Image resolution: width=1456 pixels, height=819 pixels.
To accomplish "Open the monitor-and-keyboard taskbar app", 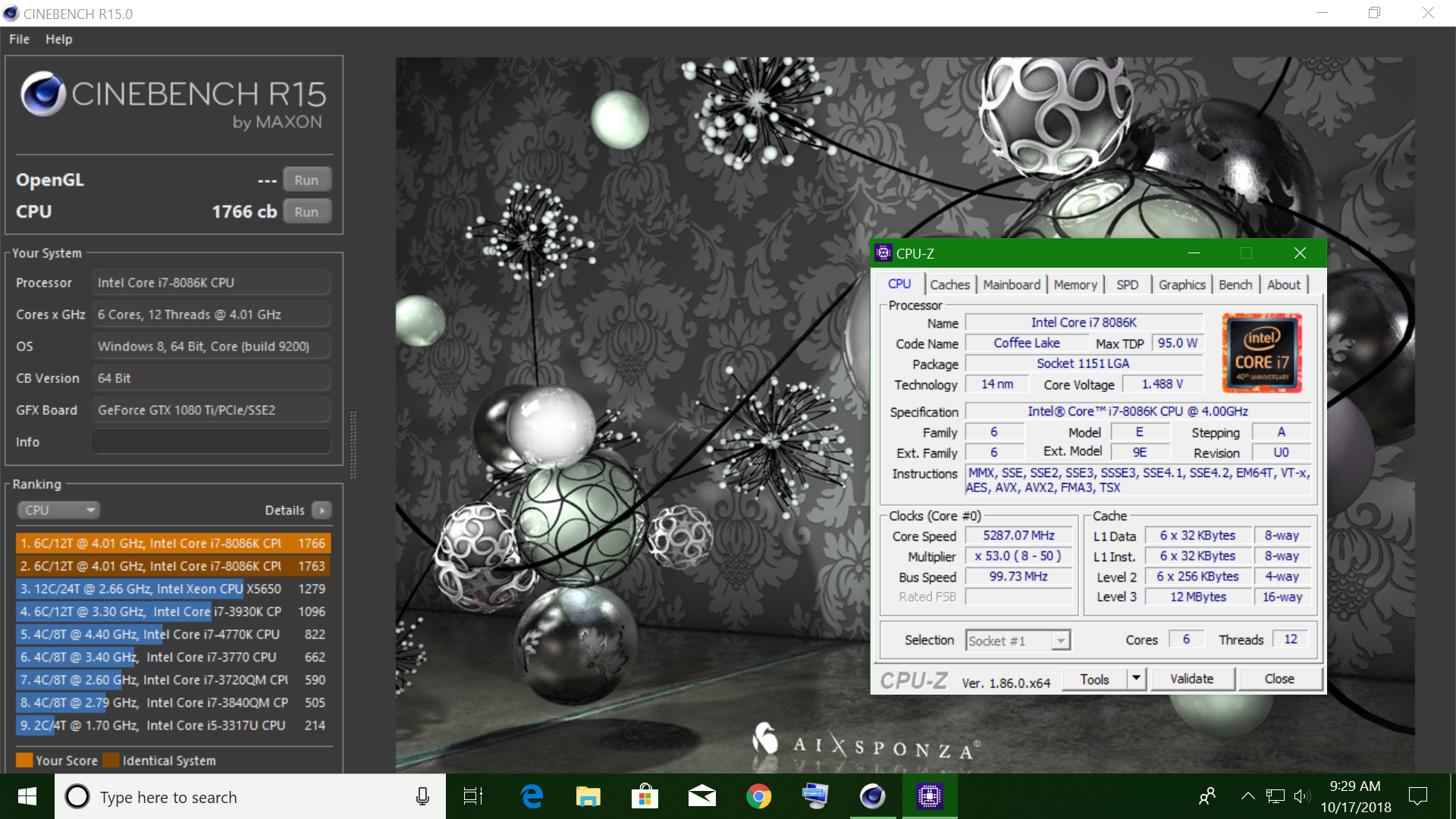I will pos(815,796).
